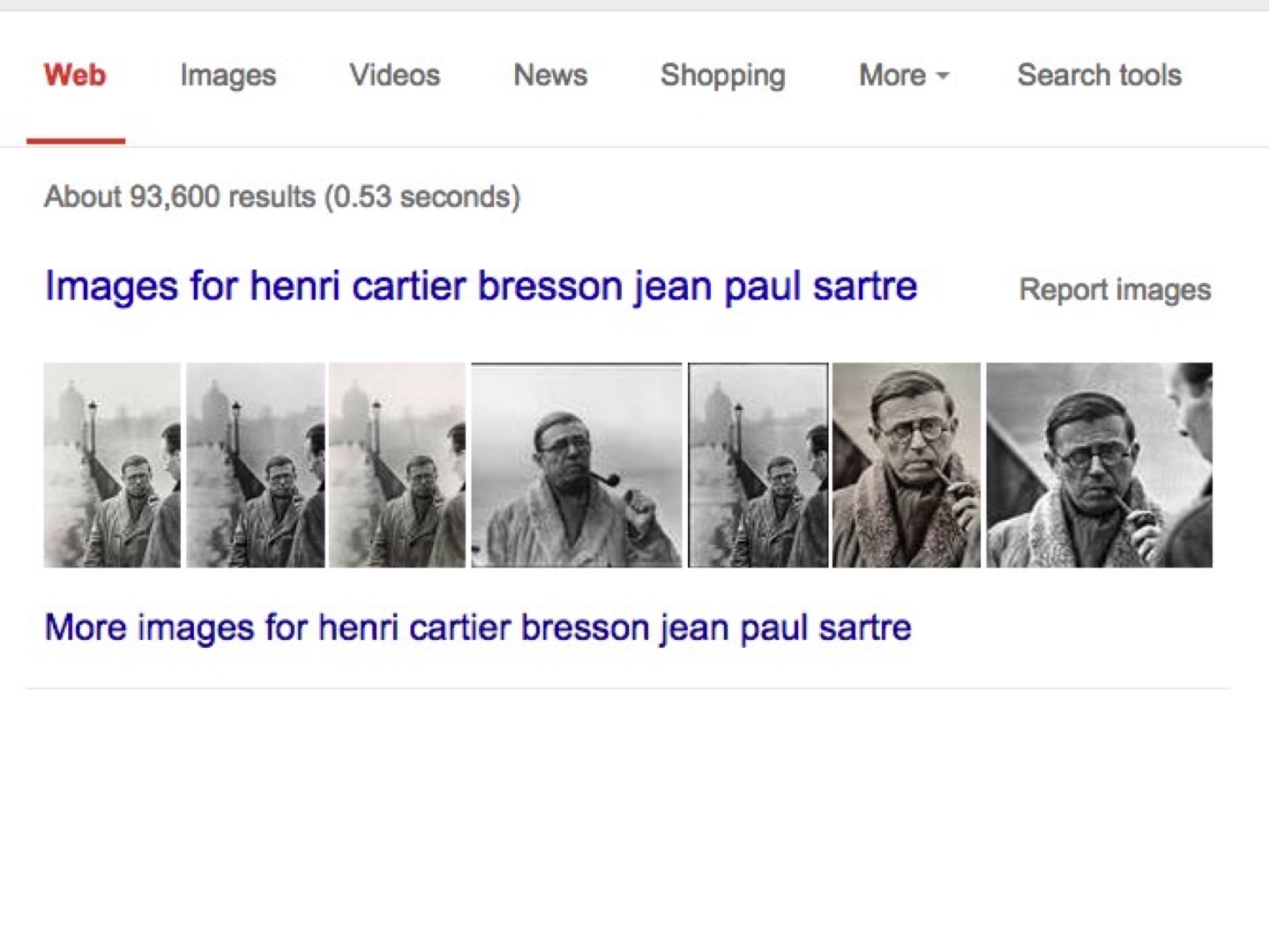Click the 'About 93,600 results' stats text
Viewport: 1270px width, 952px height.
[282, 197]
